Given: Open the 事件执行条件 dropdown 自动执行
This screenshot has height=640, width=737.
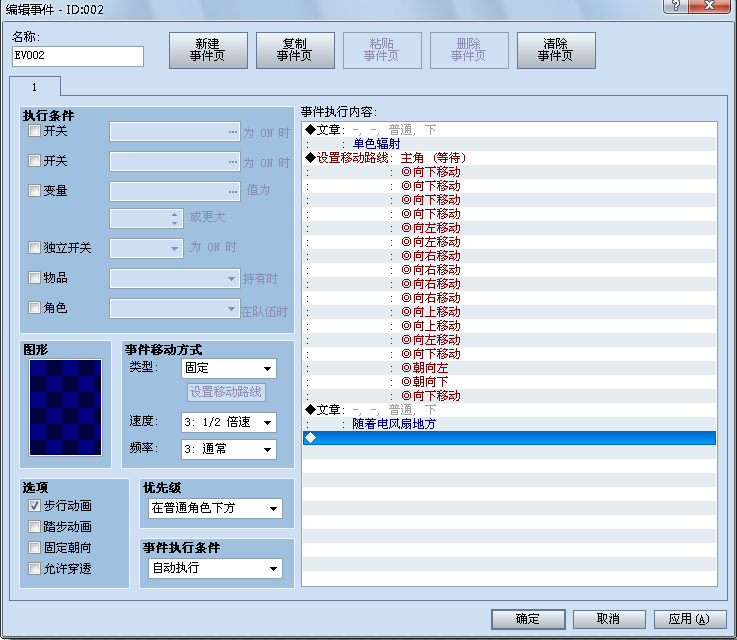Looking at the screenshot, I should [216, 568].
